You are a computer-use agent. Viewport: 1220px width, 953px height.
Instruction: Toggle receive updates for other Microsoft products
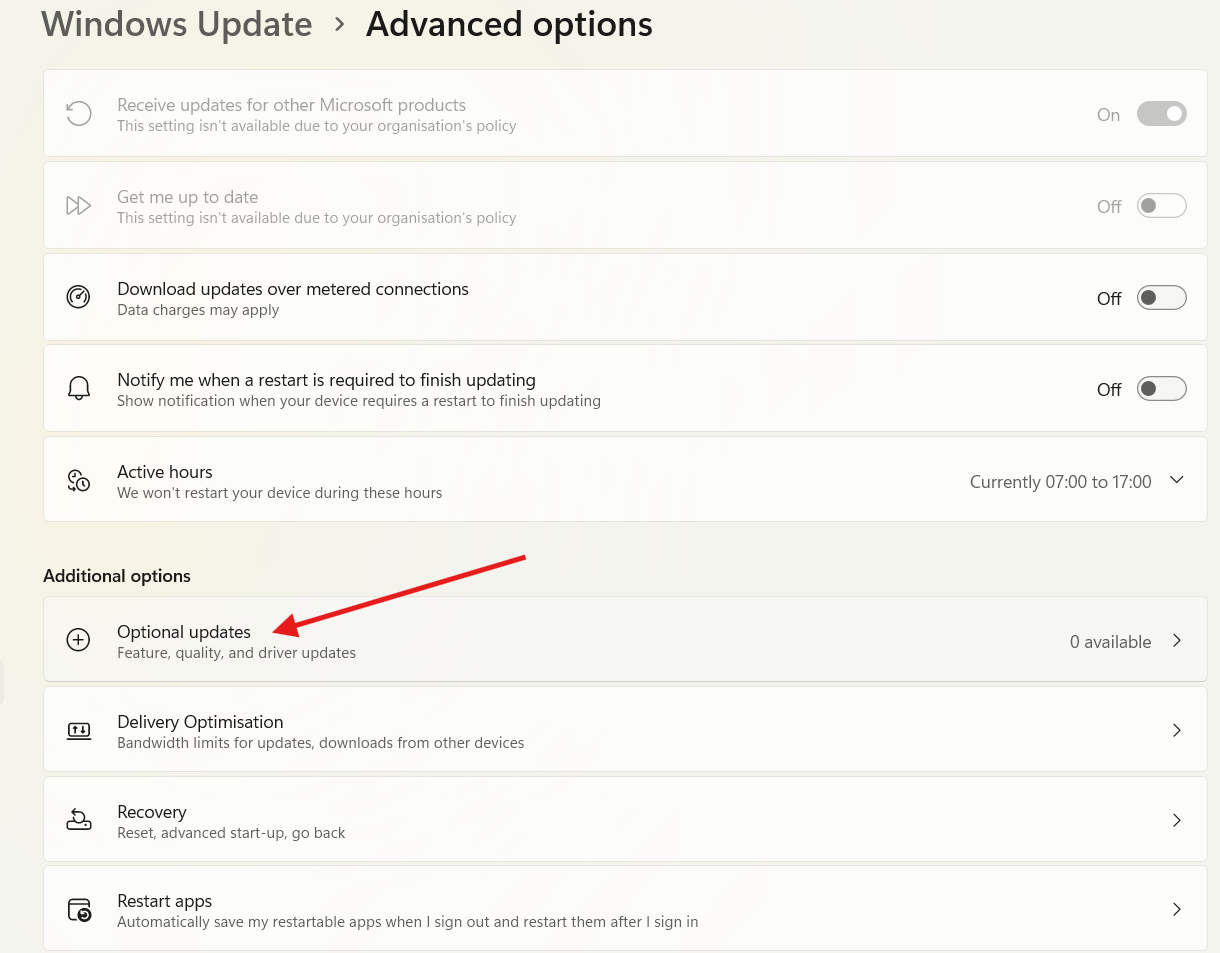coord(1161,114)
